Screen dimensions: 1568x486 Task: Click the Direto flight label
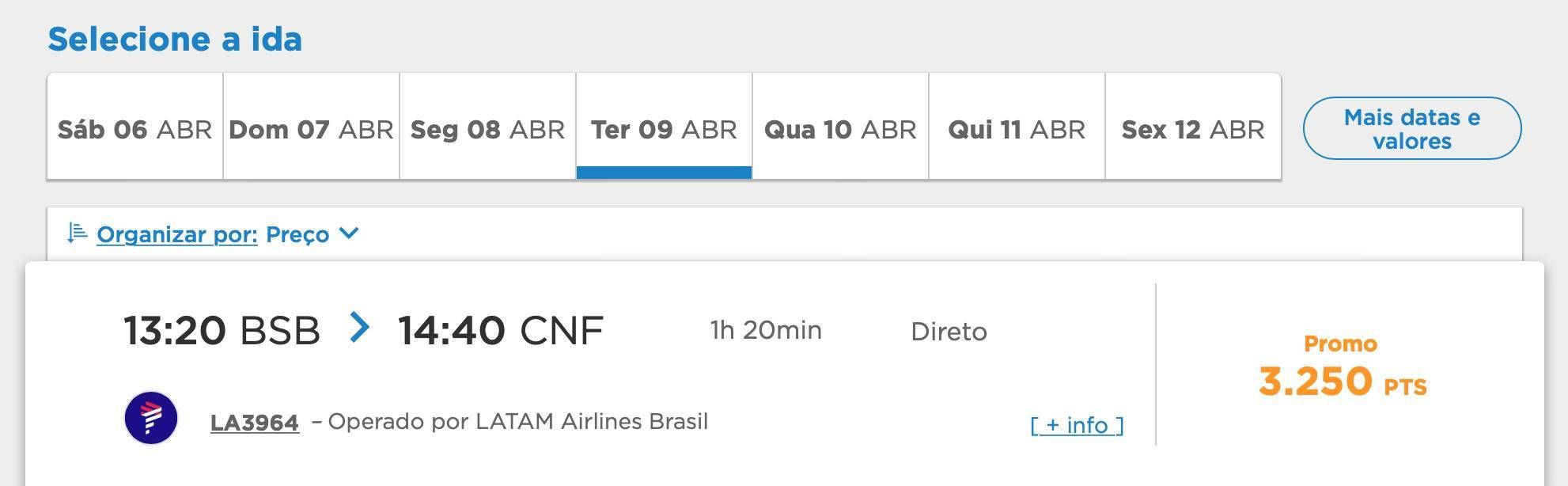(949, 331)
